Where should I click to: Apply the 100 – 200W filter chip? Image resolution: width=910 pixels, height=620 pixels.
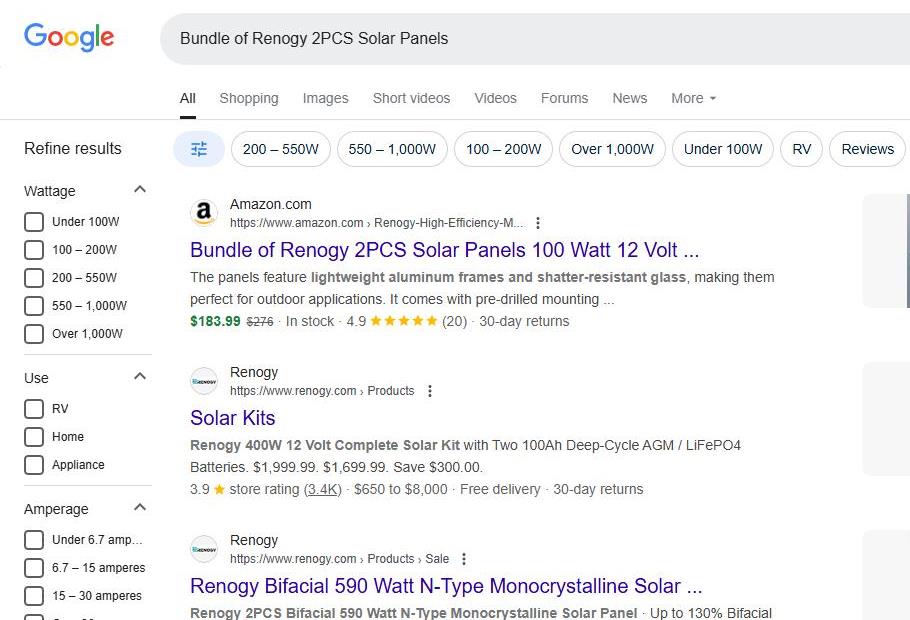[x=504, y=149]
